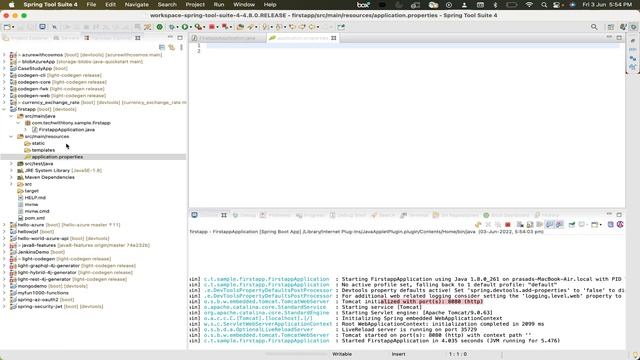This screenshot has height=360, width=640.
Task: Collapse all in Project Explorer toolbar
Action: [162, 47]
